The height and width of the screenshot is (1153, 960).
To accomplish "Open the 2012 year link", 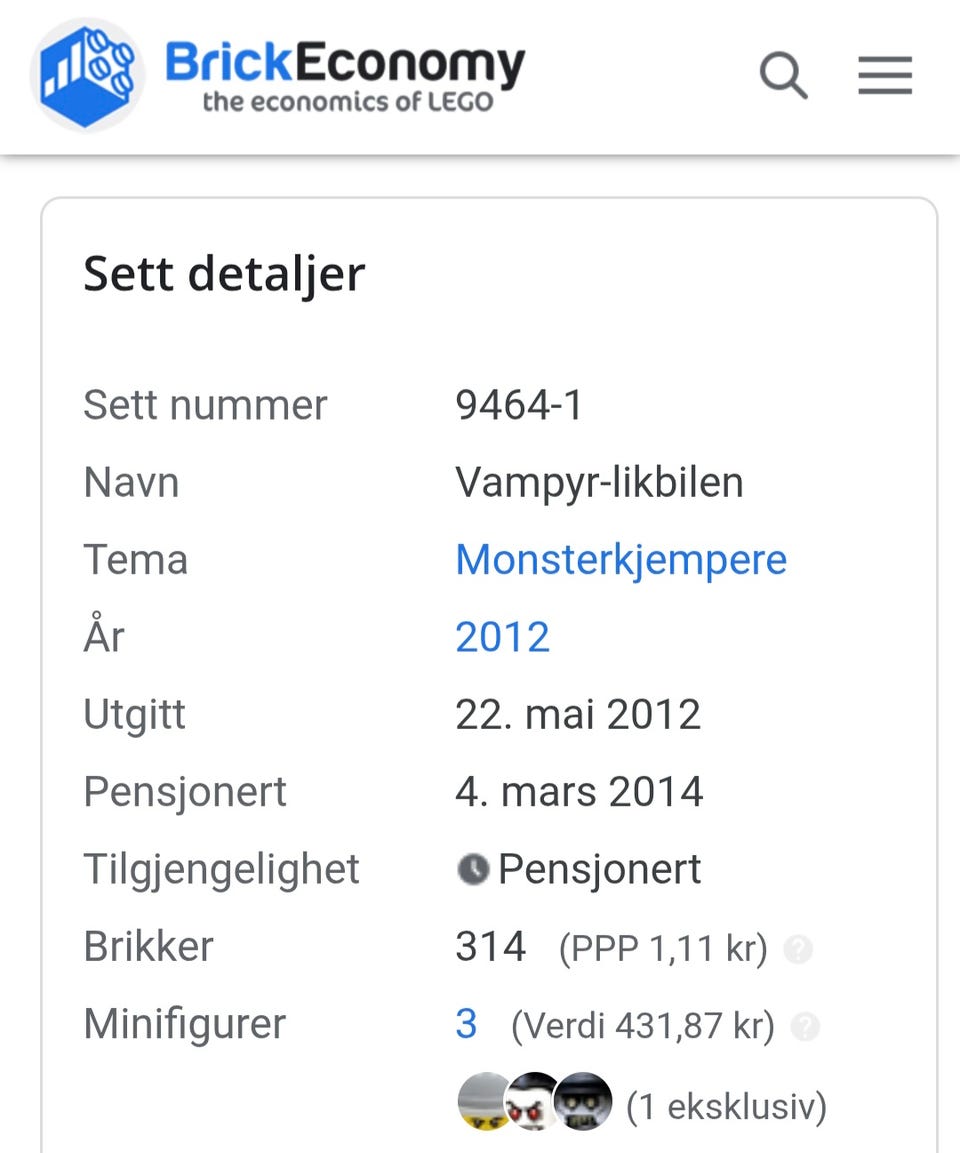I will 502,637.
